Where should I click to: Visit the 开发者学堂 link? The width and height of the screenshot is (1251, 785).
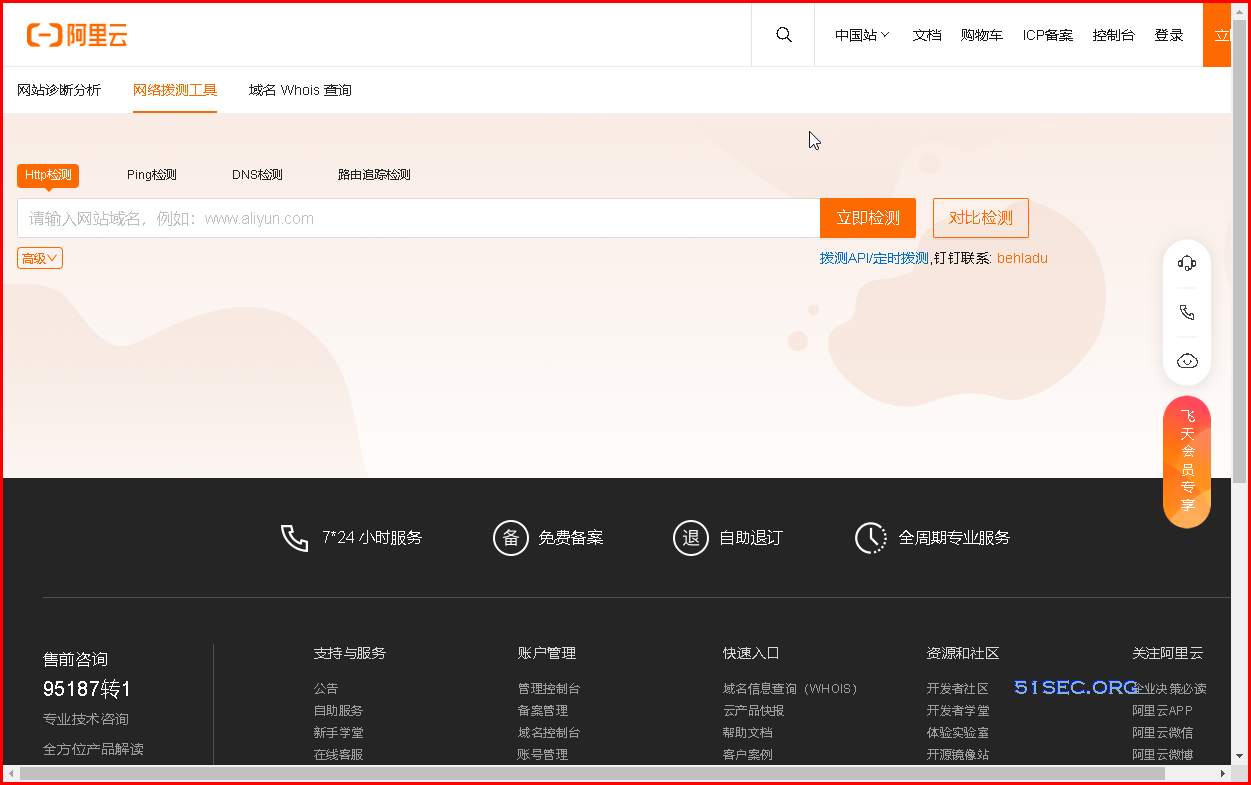[x=958, y=710]
